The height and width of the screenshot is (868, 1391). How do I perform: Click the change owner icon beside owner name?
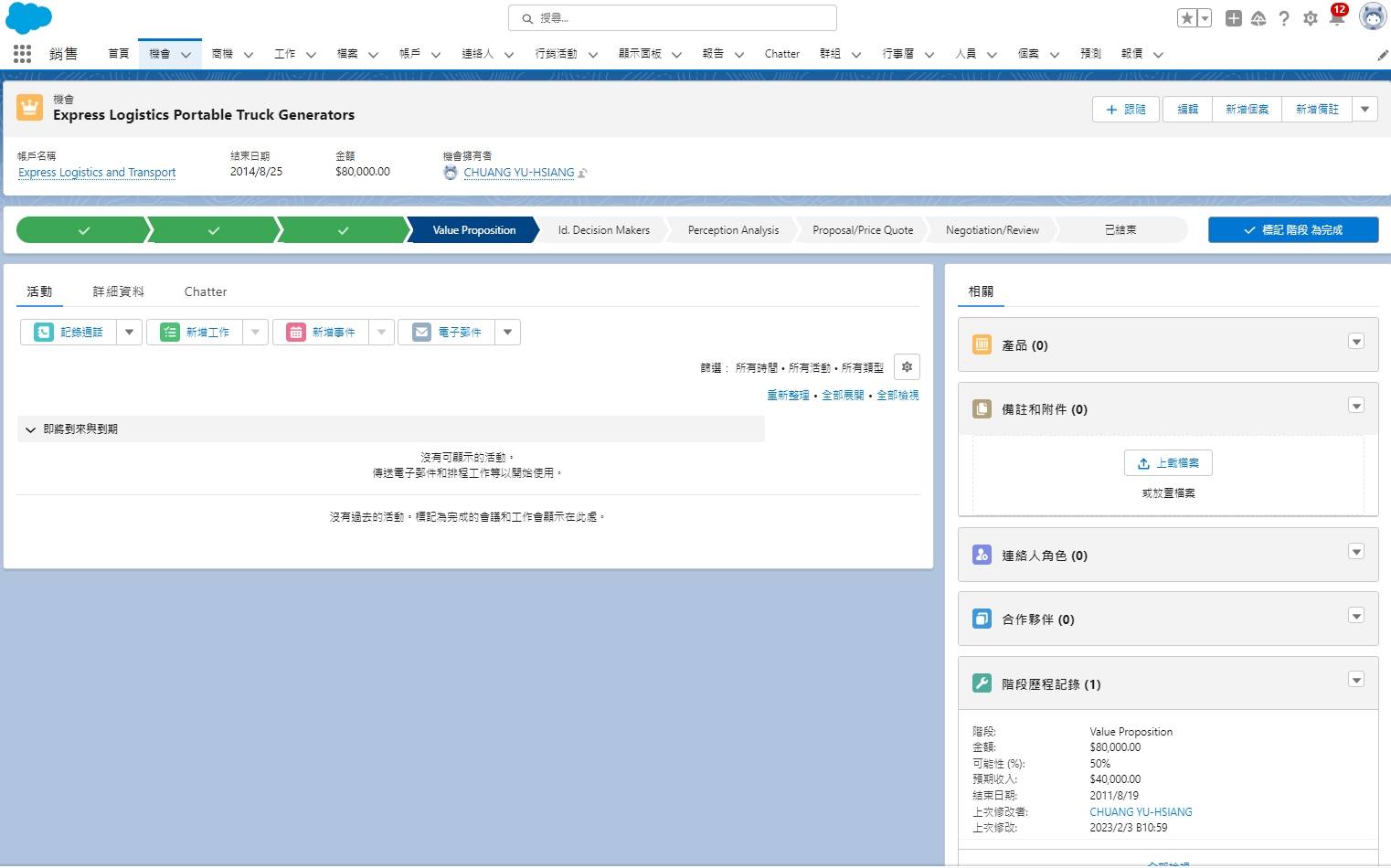tap(583, 173)
